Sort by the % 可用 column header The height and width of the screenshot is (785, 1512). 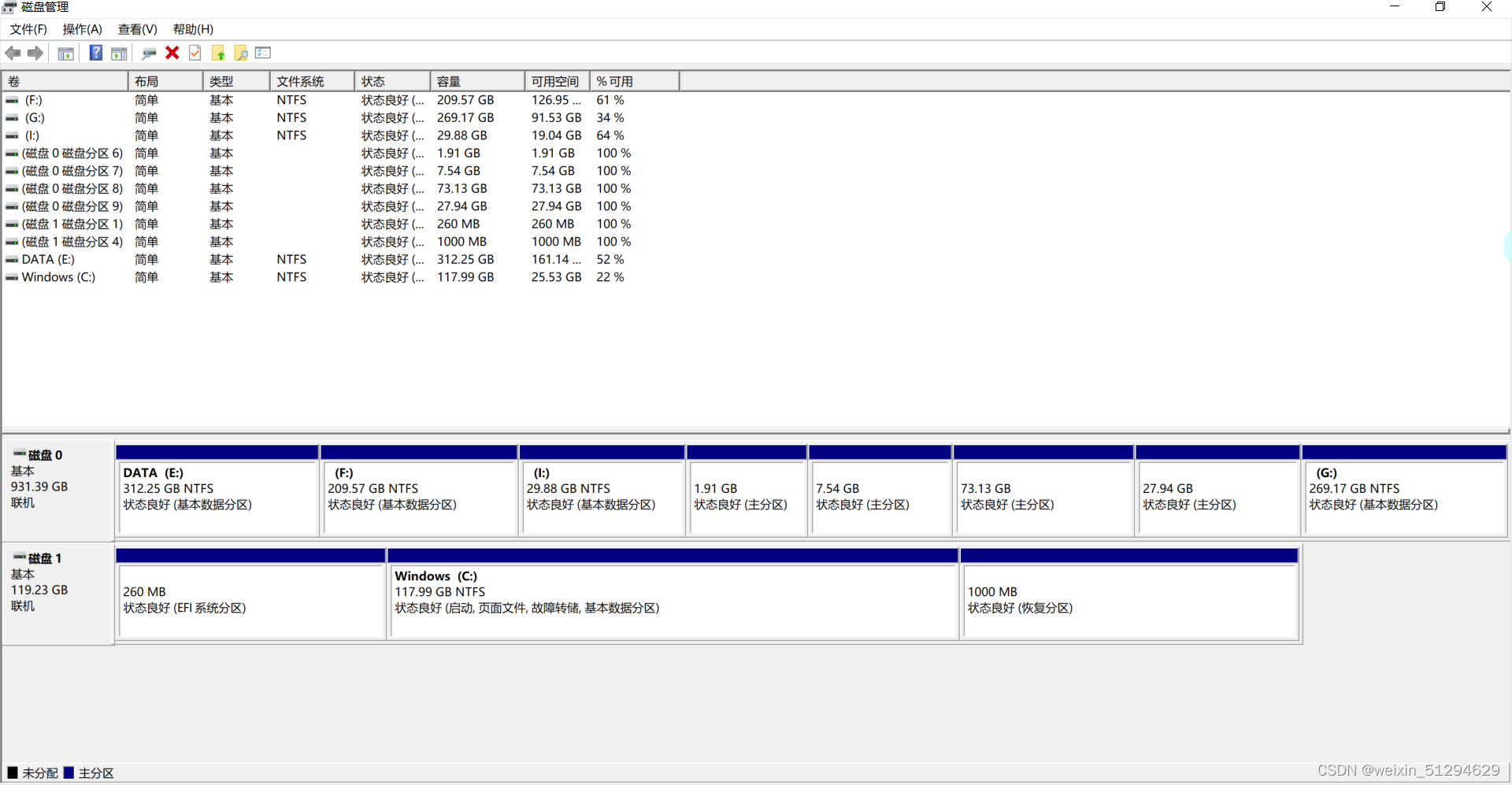(635, 81)
